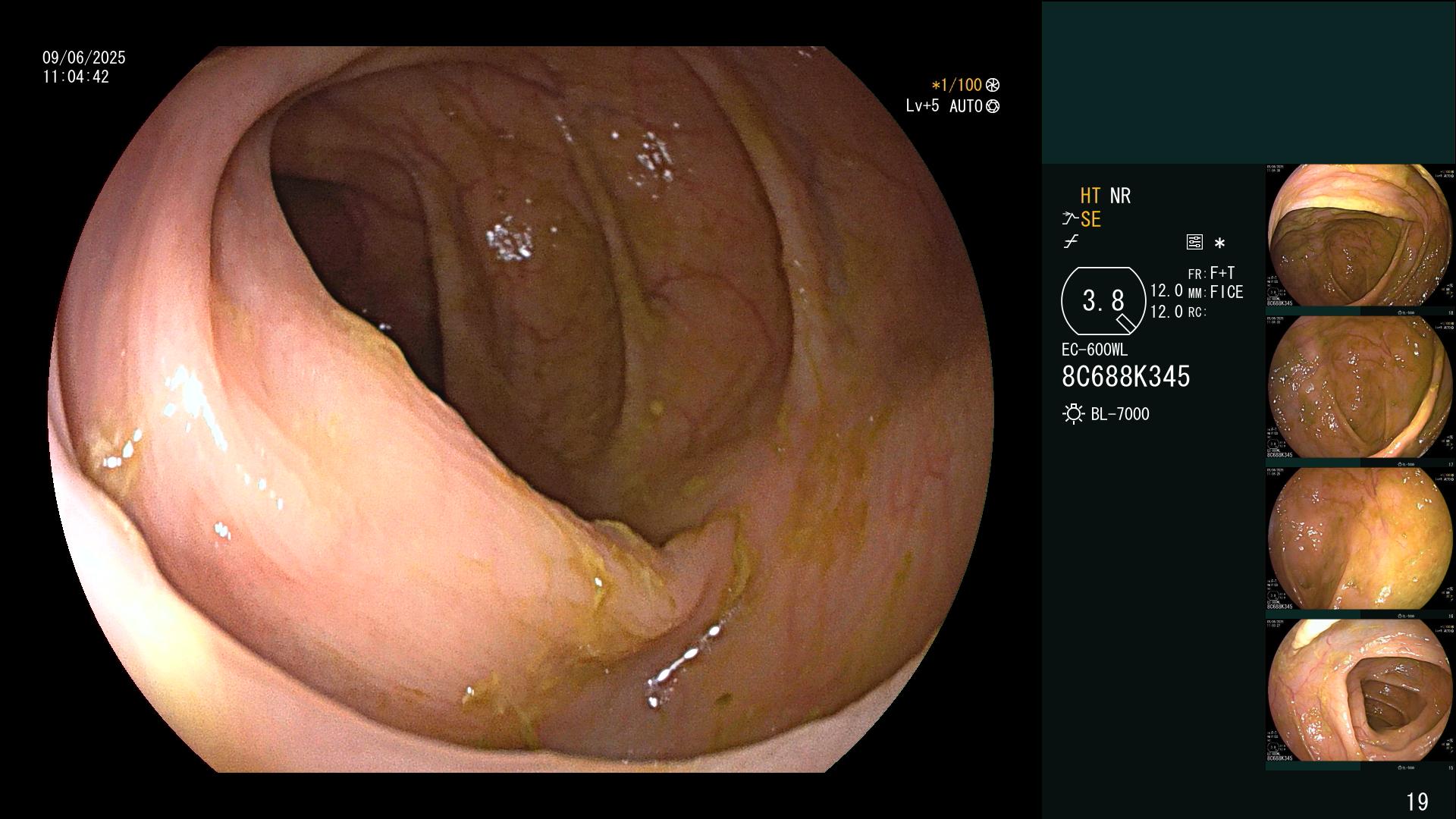
Task: Click the structure enhancement curve icon beside SE
Action: tap(1070, 219)
